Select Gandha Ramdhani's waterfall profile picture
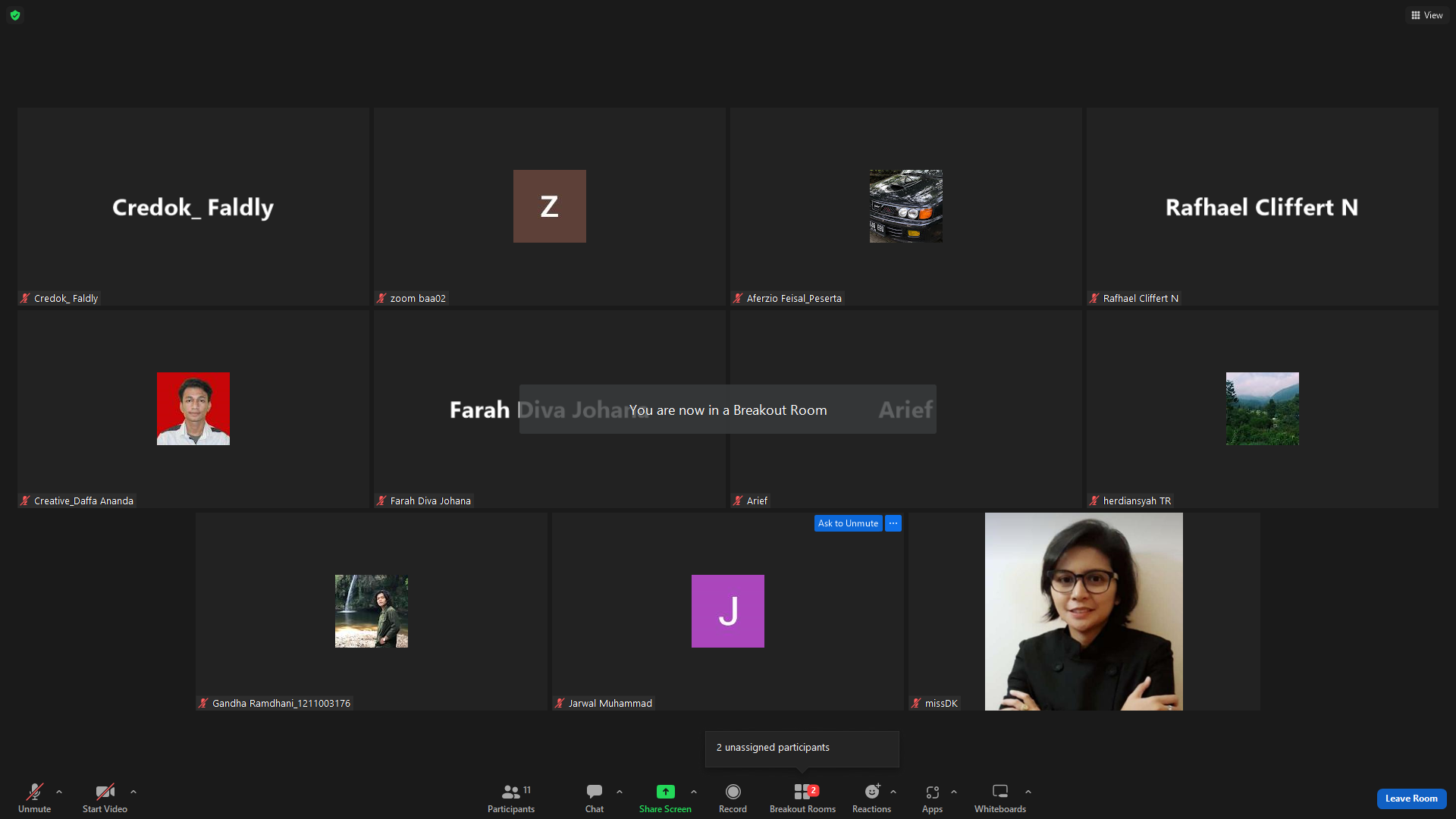The width and height of the screenshot is (1456, 819). 372,611
